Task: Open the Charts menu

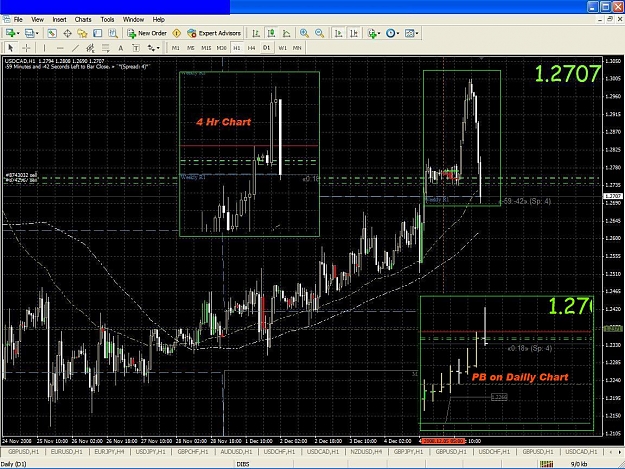Action: tap(83, 20)
